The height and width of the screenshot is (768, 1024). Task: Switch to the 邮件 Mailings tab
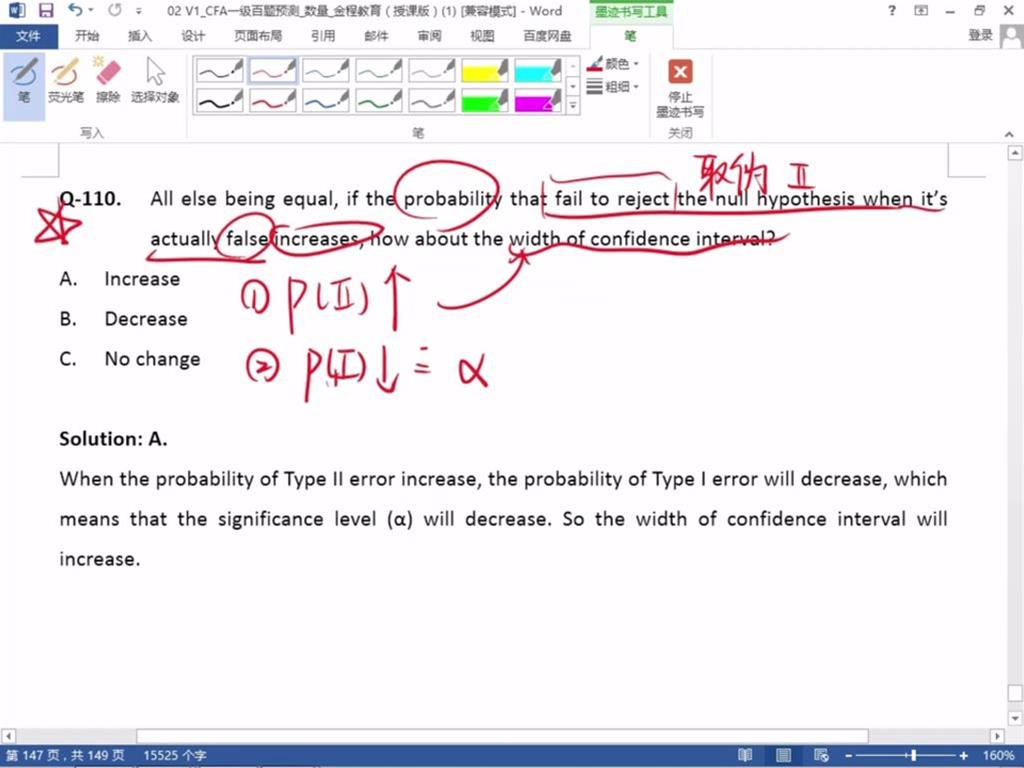click(x=376, y=36)
